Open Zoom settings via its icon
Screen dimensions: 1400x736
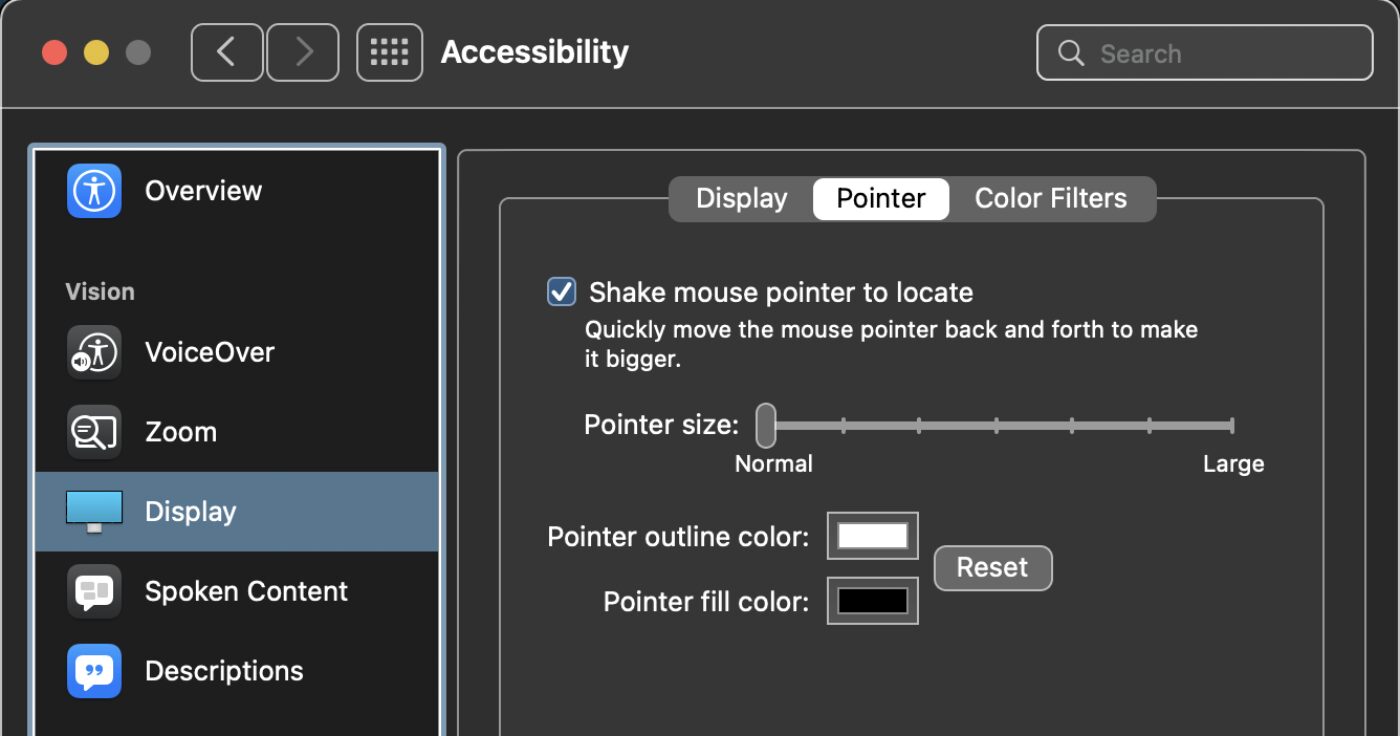click(94, 432)
